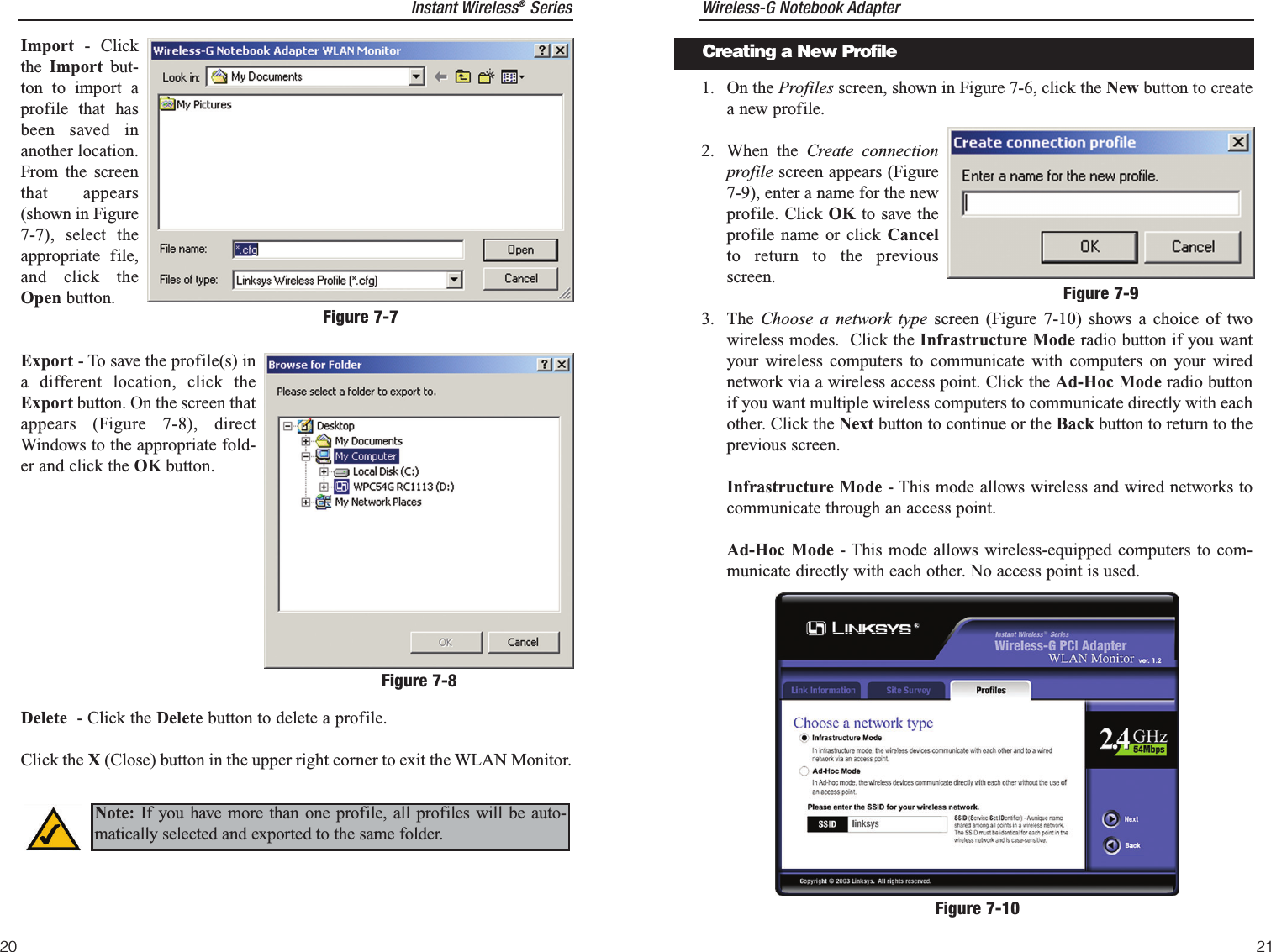Viewport: 1271px width, 952px height.
Task: Select the Infrastructure Mode radio button
Action: point(804,738)
